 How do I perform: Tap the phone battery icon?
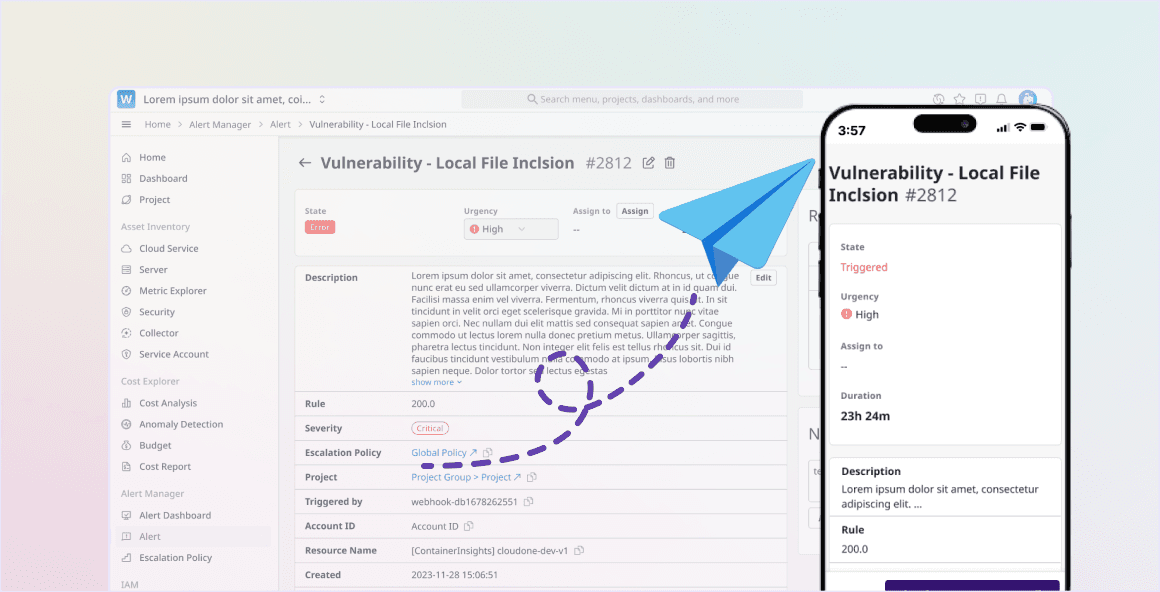[1039, 127]
